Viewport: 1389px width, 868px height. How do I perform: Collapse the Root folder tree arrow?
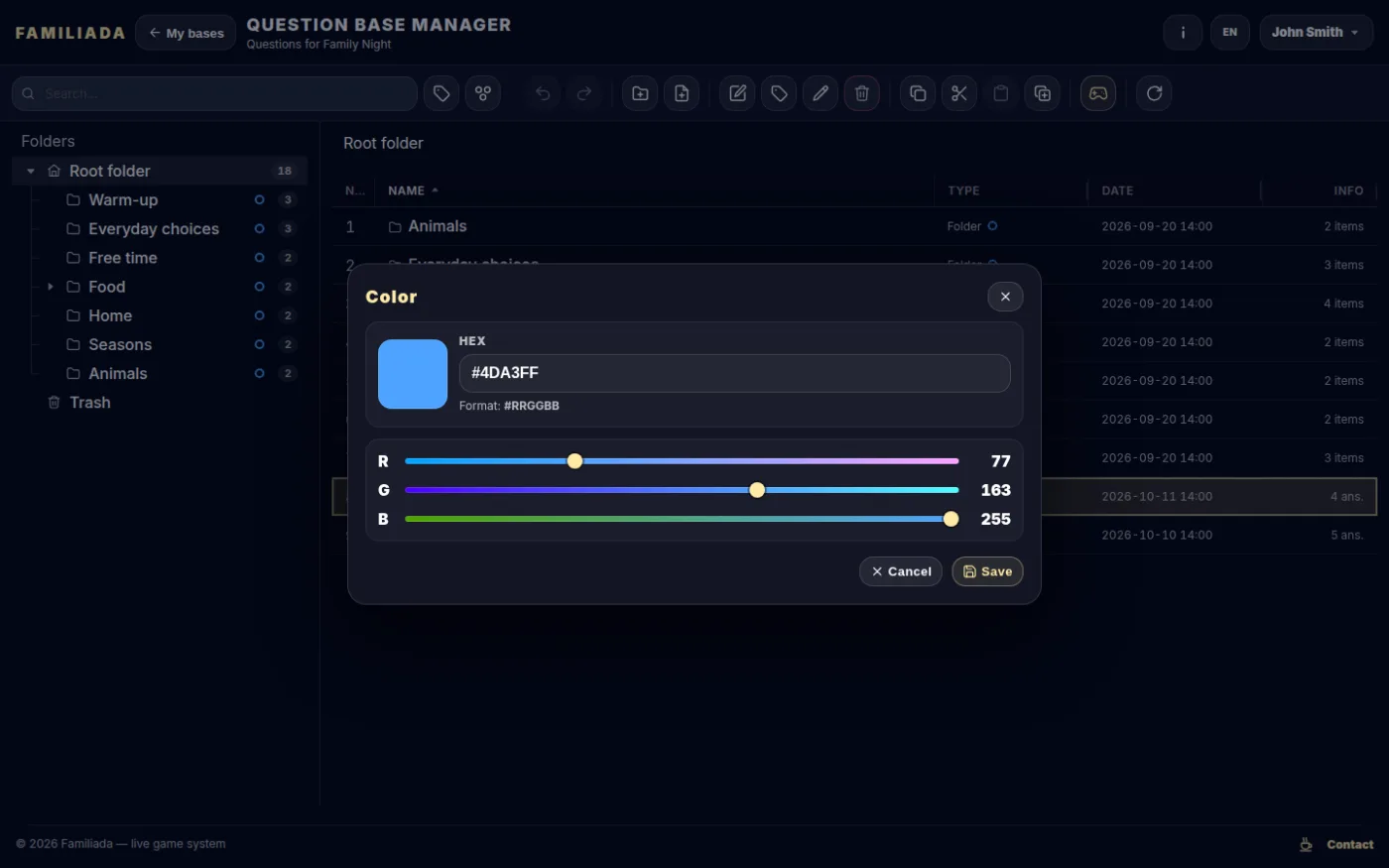point(31,172)
